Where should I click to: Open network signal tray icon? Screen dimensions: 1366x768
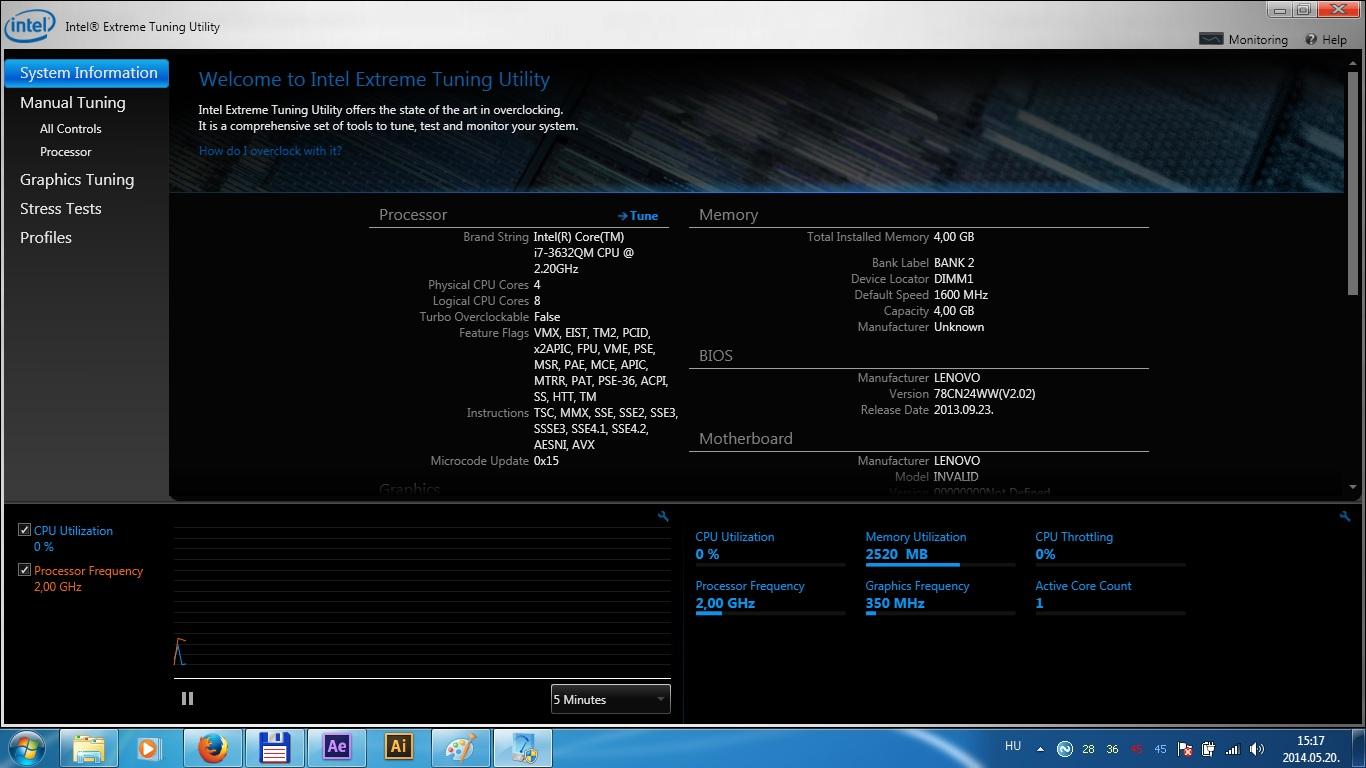[x=1233, y=749]
